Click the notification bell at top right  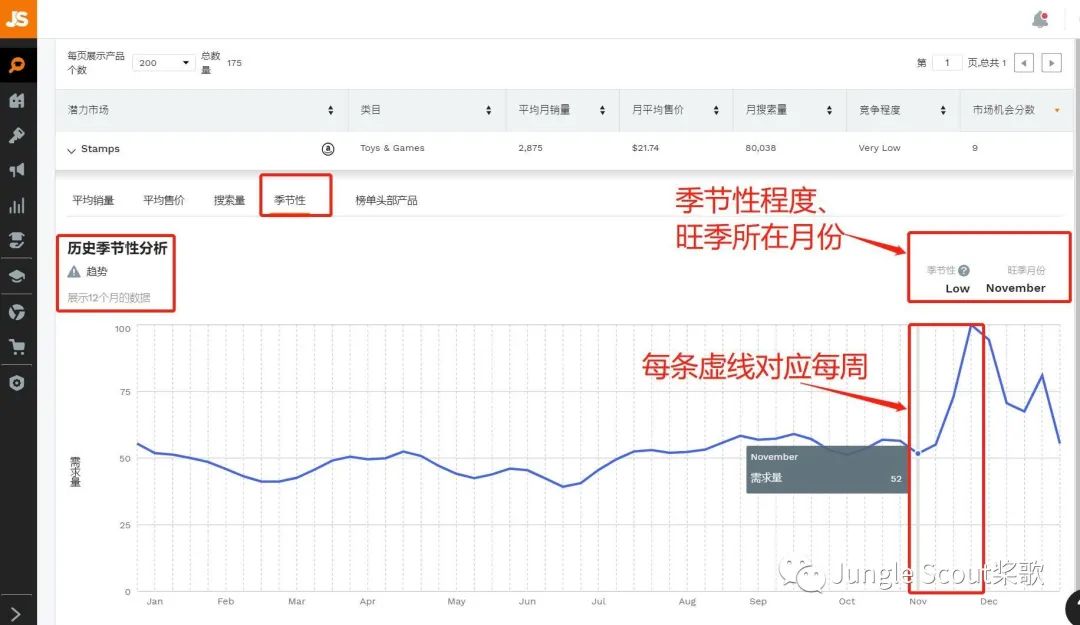(1040, 18)
